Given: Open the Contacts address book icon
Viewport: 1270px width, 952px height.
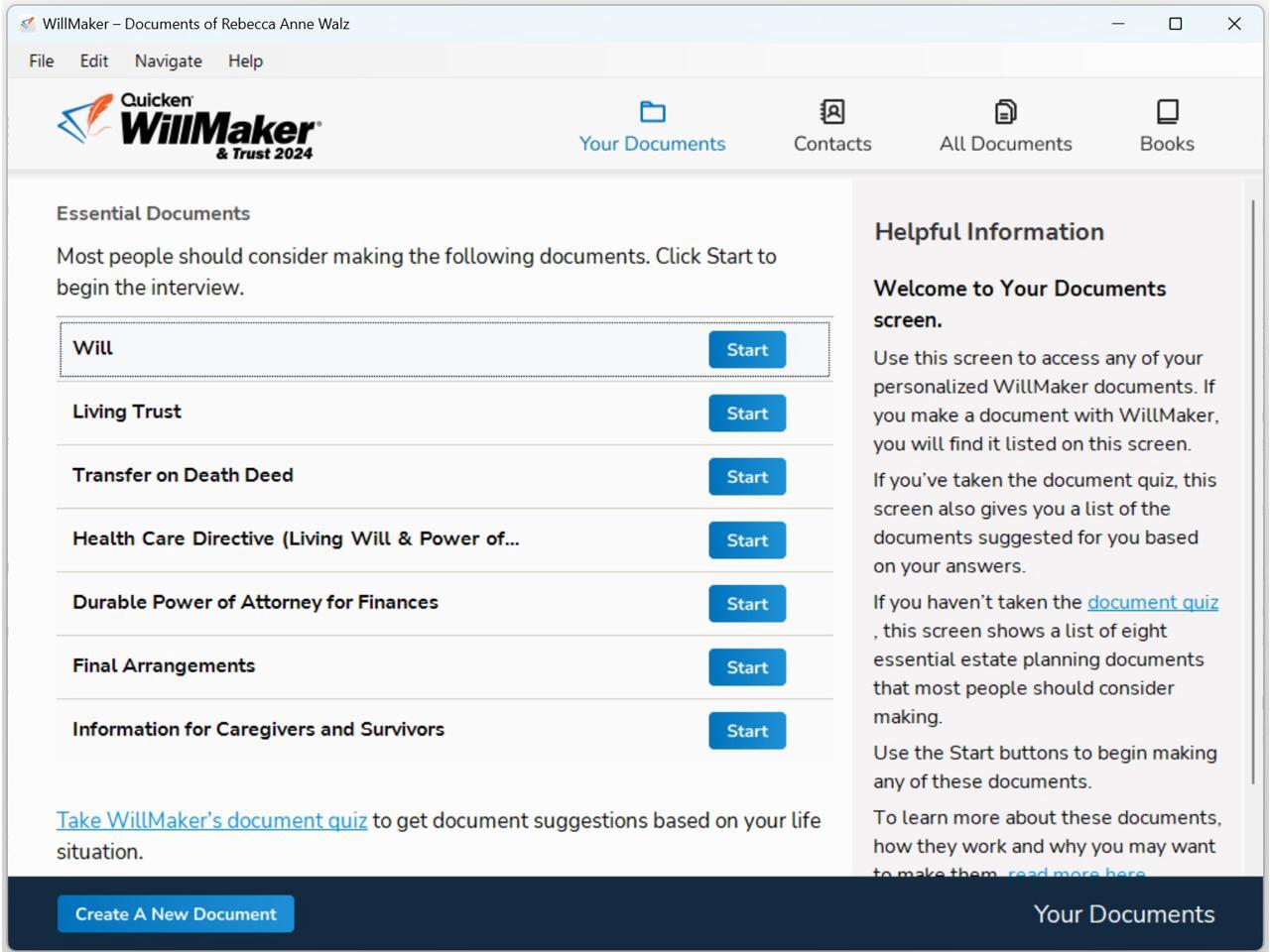Looking at the screenshot, I should (831, 112).
